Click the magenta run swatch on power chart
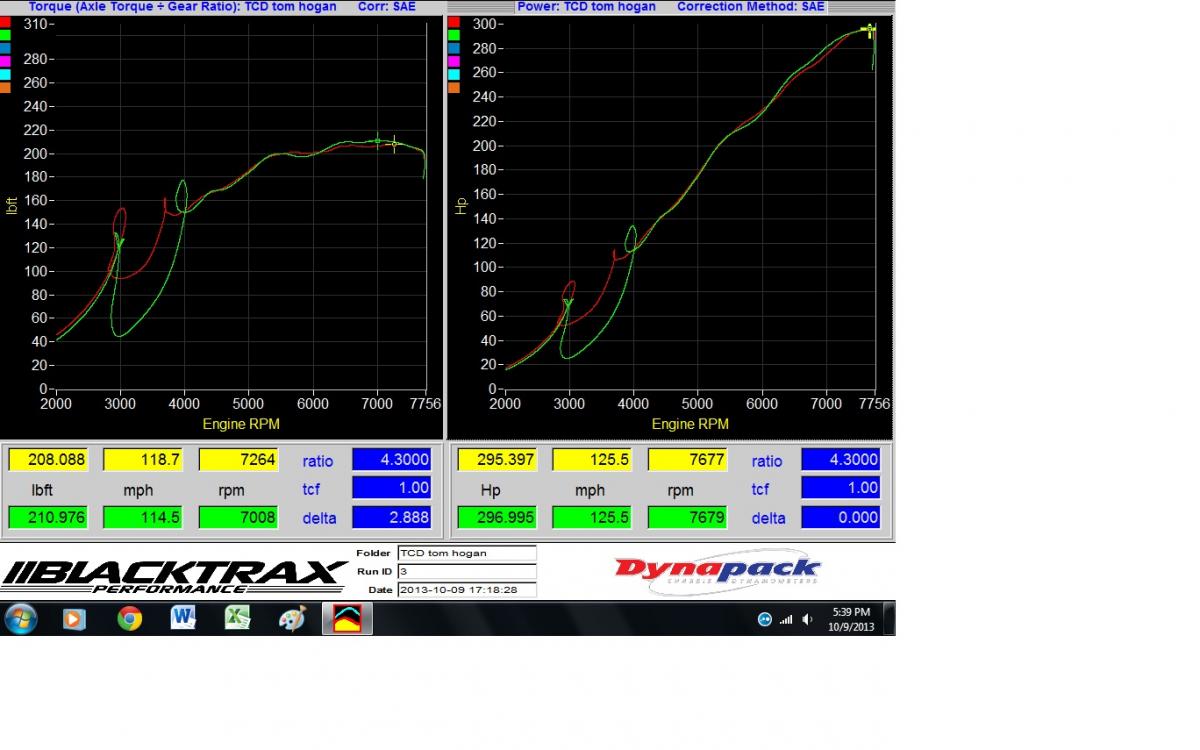 pyautogui.click(x=454, y=61)
